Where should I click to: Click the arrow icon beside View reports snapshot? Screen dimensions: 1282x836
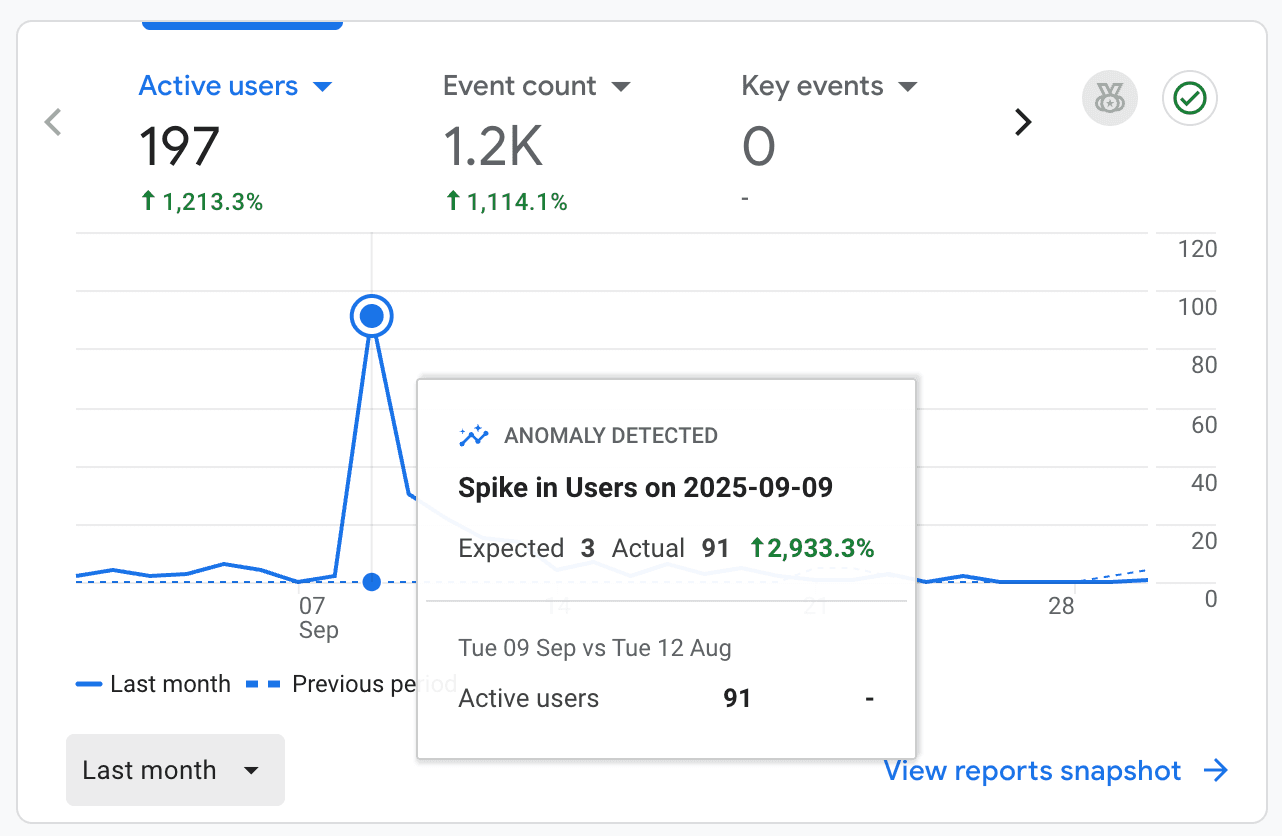coord(1217,770)
